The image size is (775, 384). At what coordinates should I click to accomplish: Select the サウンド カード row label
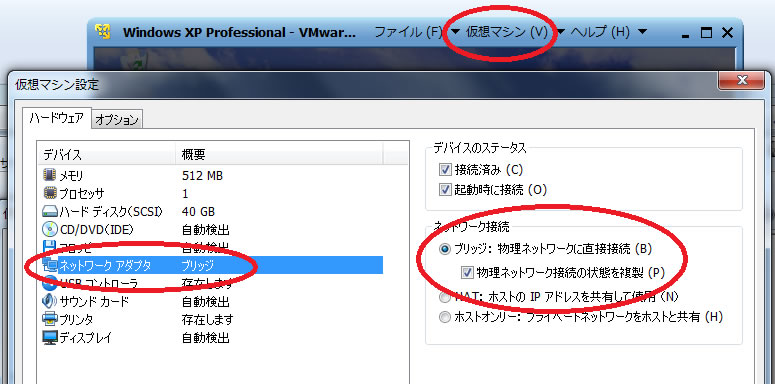coord(94,301)
